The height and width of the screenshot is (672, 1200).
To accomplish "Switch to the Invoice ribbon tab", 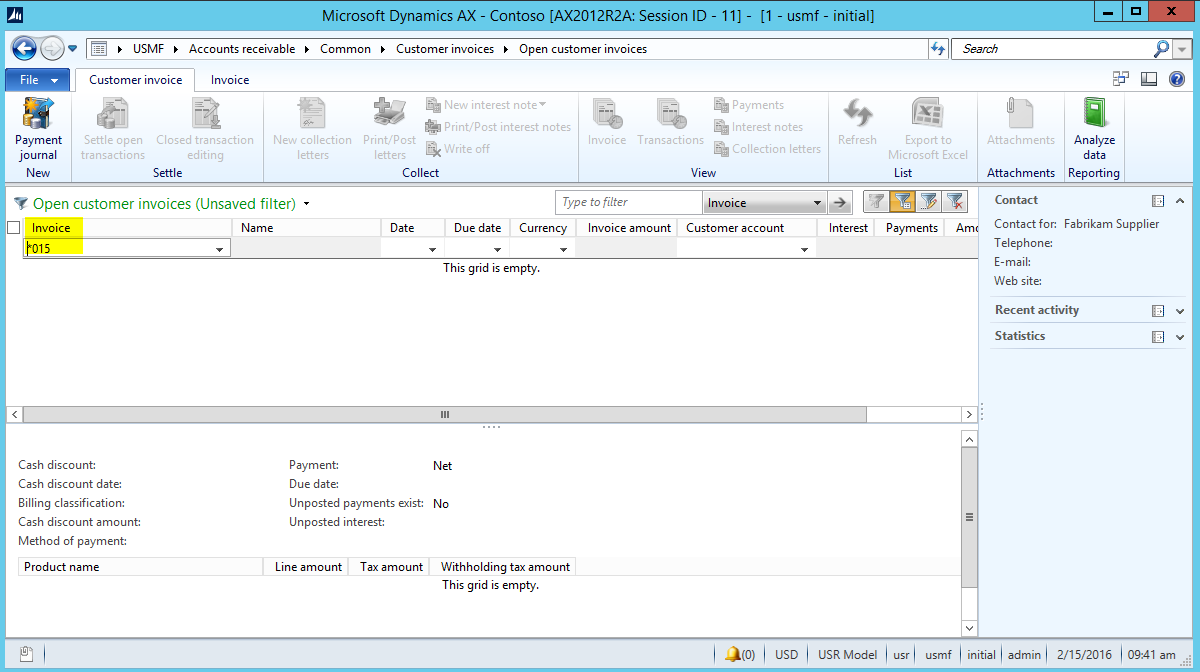I will tap(230, 80).
